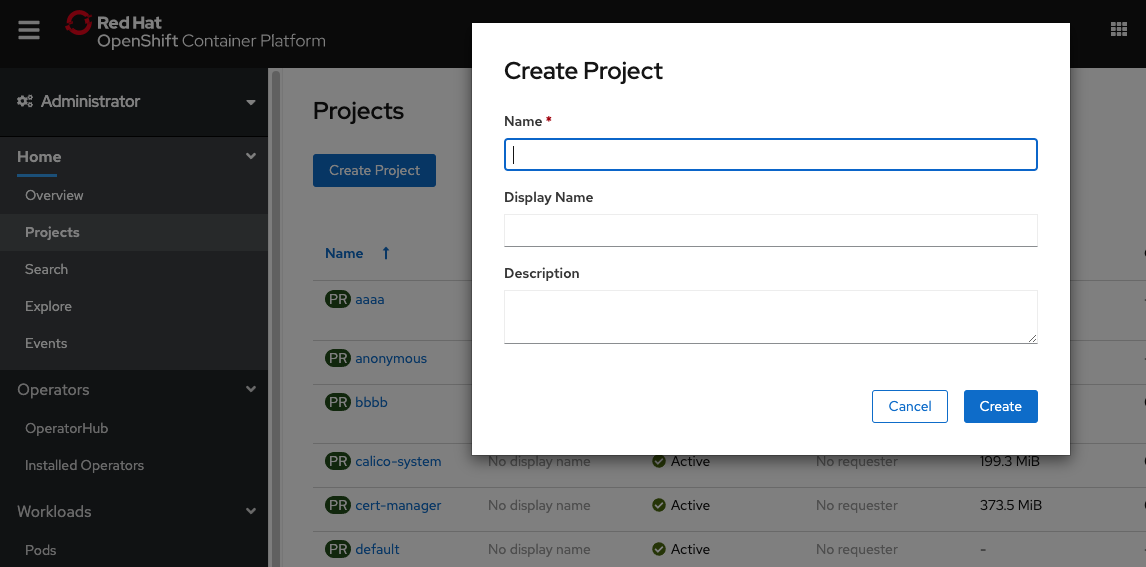Screen dimensions: 1146x567
Task: Go to Events in the sidebar
Action: [x=46, y=343]
